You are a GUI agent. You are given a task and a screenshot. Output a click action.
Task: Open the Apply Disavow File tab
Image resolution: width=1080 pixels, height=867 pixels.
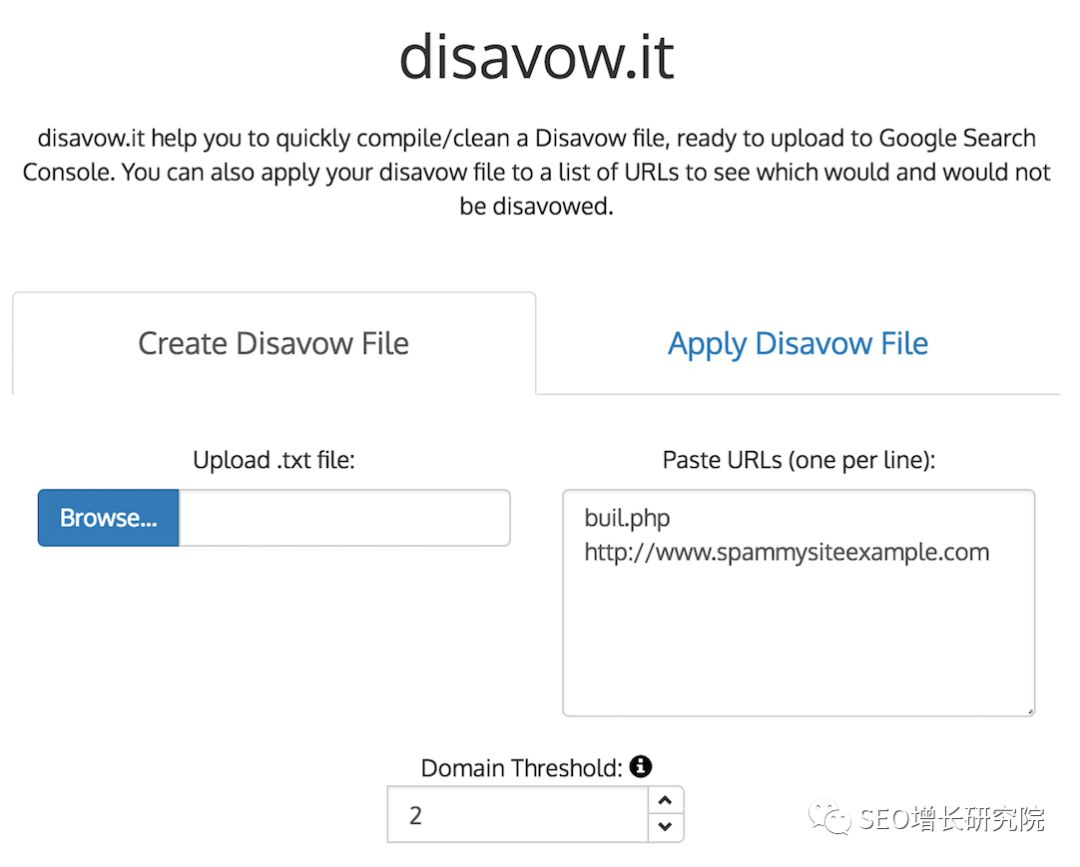click(x=798, y=343)
